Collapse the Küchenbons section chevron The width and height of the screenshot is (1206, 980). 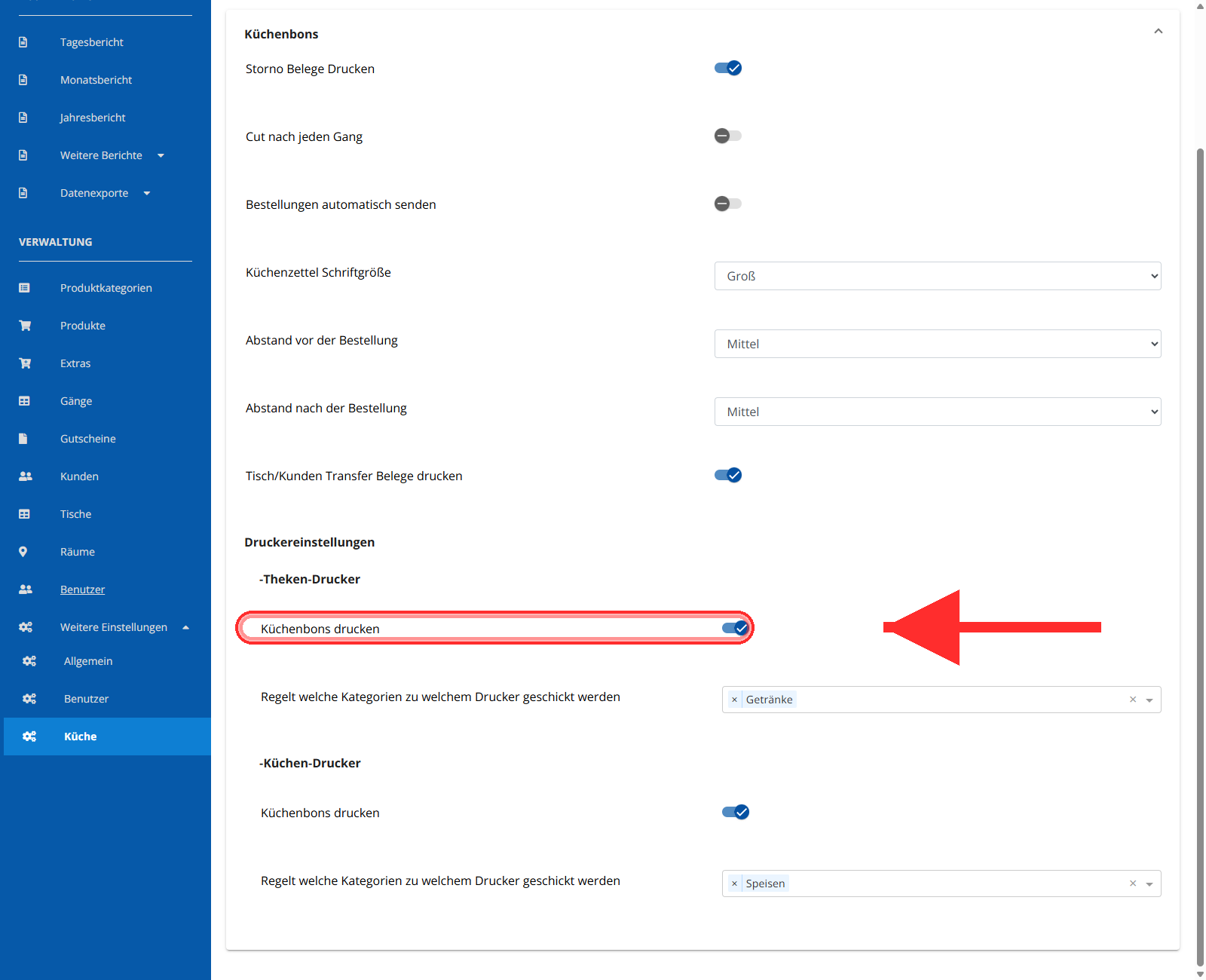point(1159,32)
